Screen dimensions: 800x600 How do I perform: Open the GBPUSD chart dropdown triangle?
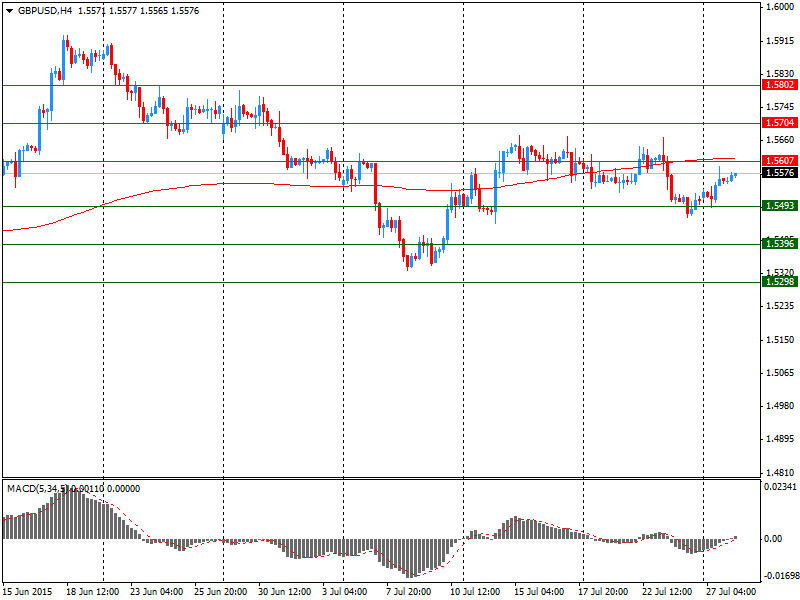point(10,11)
